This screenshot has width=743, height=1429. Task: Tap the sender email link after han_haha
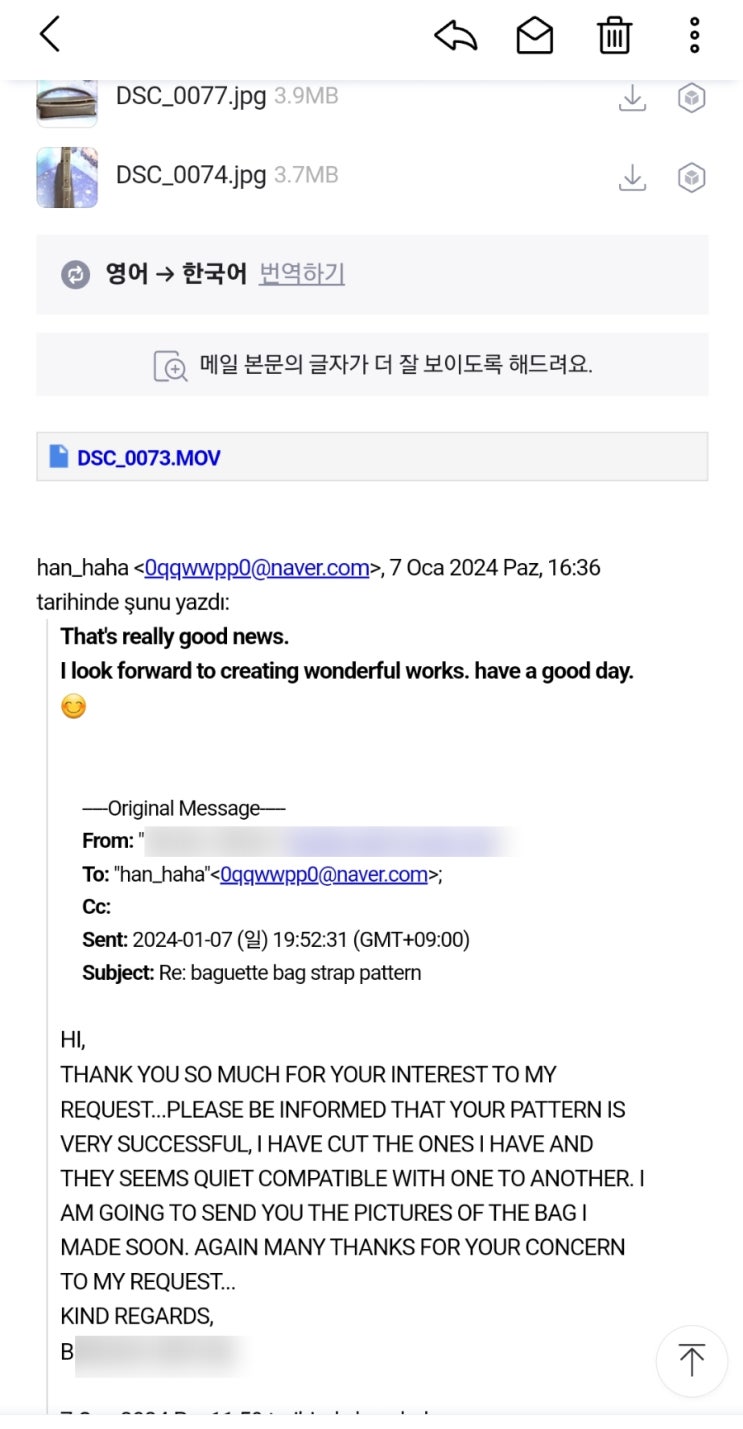[x=257, y=568]
